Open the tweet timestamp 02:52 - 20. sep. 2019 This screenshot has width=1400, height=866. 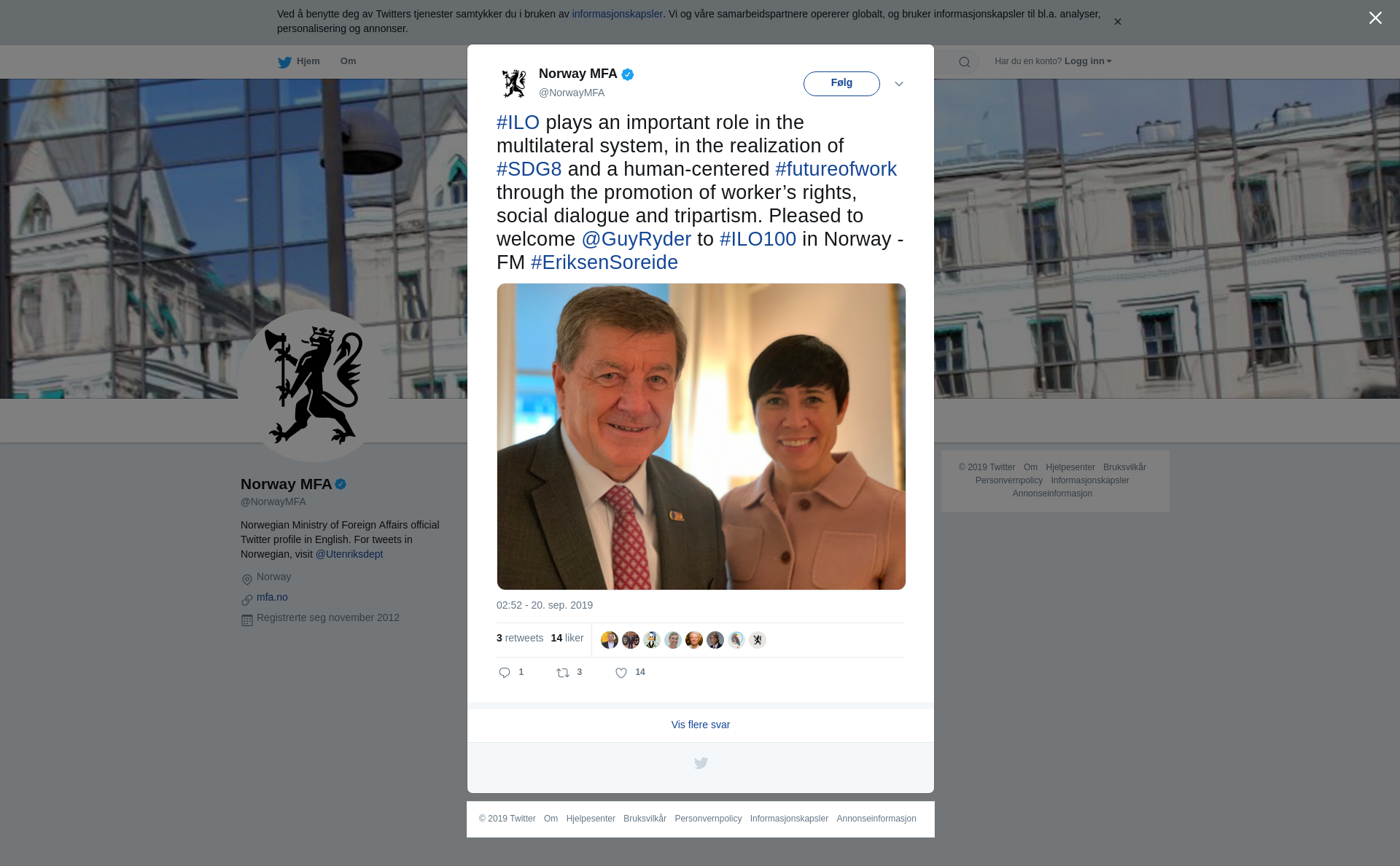tap(545, 605)
